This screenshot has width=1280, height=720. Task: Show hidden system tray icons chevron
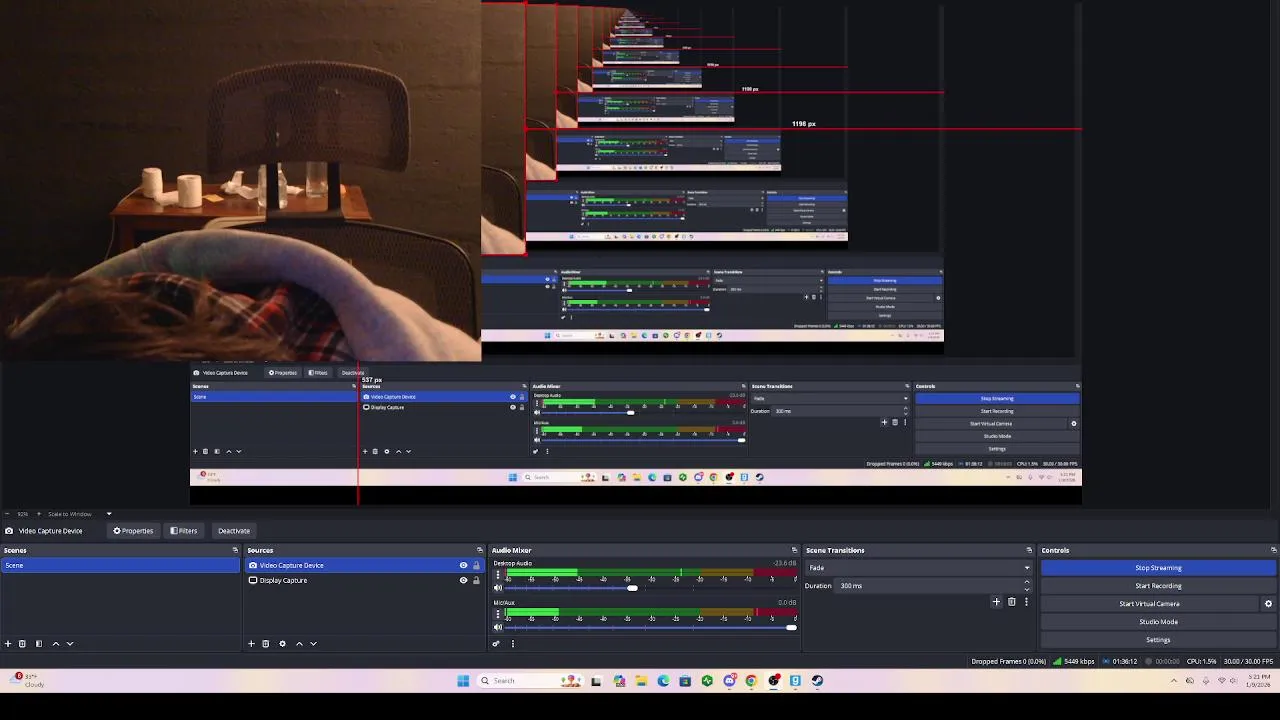click(x=1174, y=681)
